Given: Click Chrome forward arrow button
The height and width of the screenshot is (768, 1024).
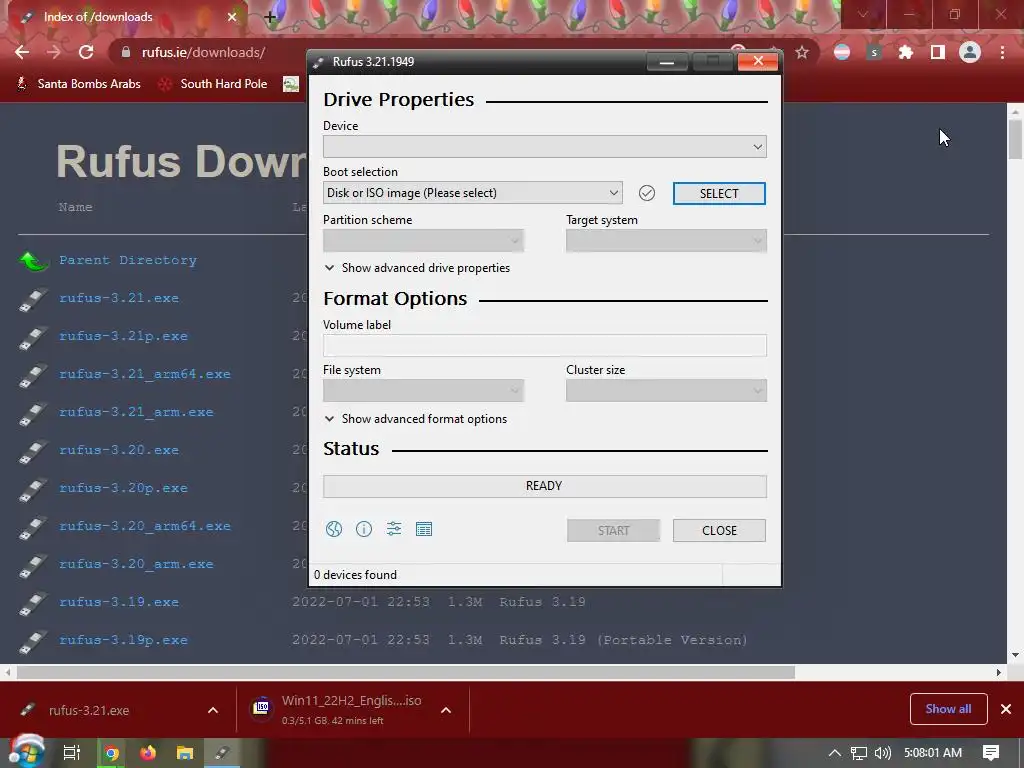Looking at the screenshot, I should pyautogui.click(x=54, y=52).
